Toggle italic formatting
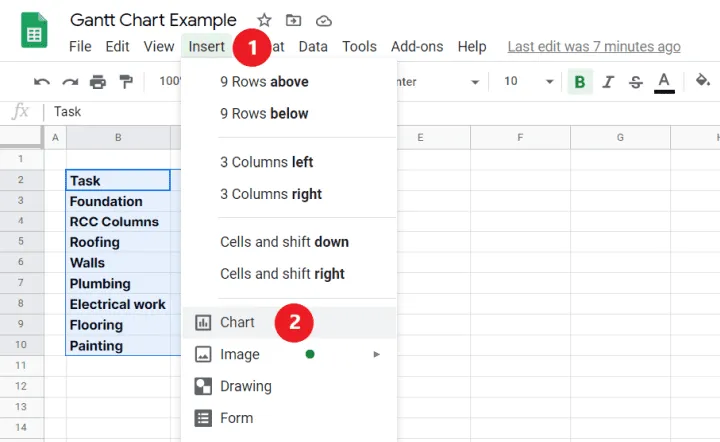The width and height of the screenshot is (720, 442). (x=608, y=82)
